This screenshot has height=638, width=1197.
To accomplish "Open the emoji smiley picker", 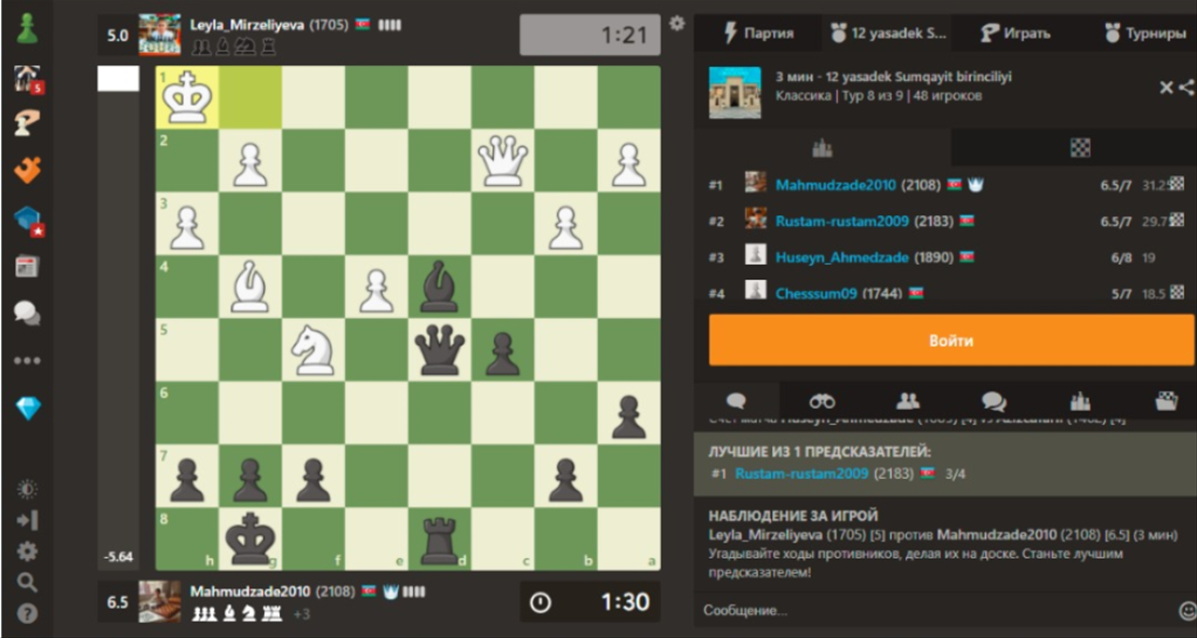I will pyautogui.click(x=1186, y=611).
